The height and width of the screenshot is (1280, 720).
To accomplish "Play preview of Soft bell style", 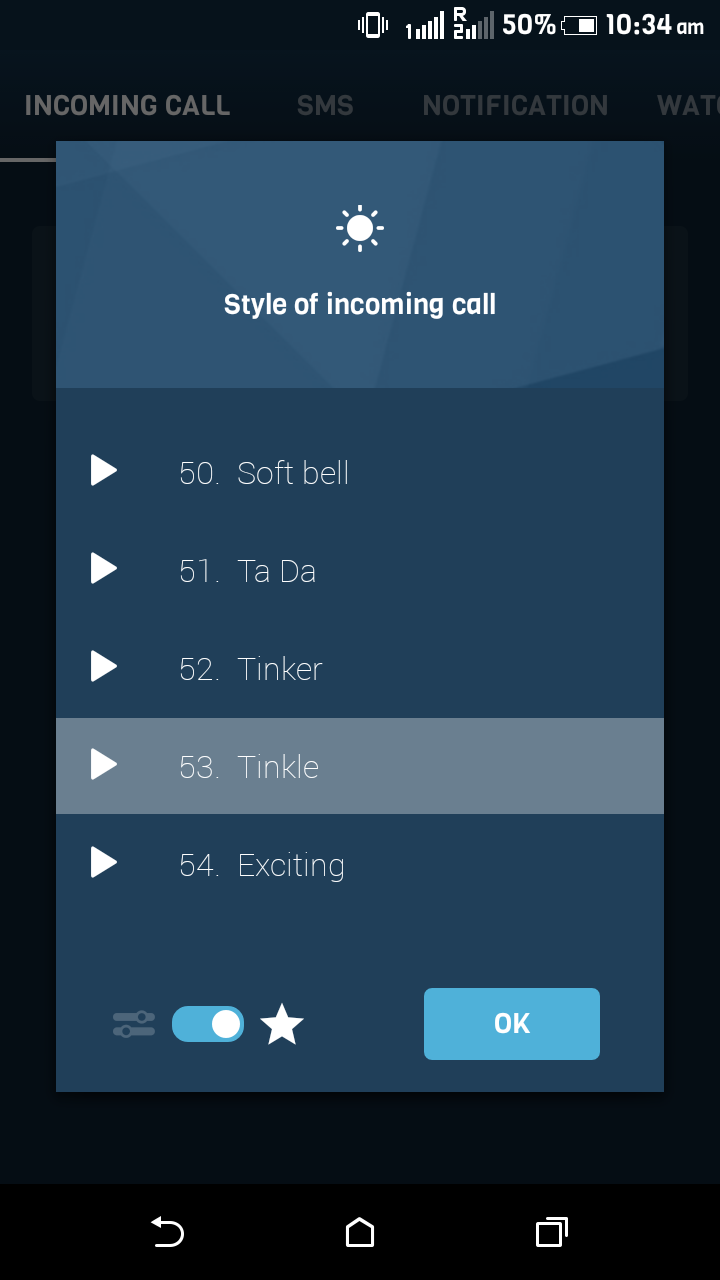I will tap(104, 470).
